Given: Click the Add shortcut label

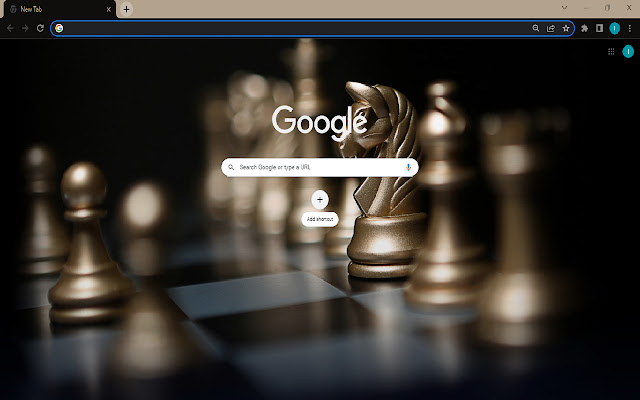Looking at the screenshot, I should click(x=320, y=219).
